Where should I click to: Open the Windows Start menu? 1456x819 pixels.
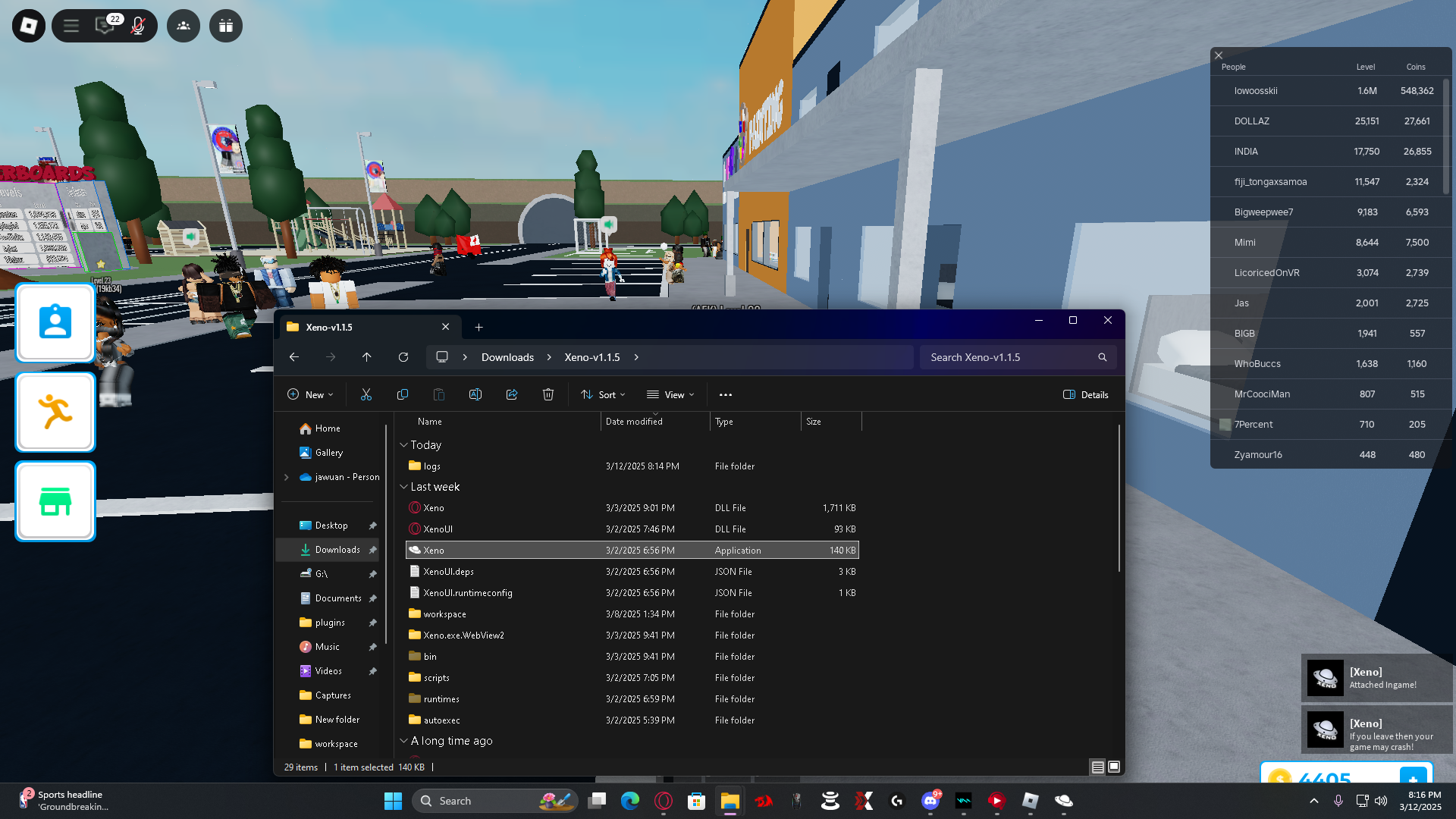pos(393,801)
